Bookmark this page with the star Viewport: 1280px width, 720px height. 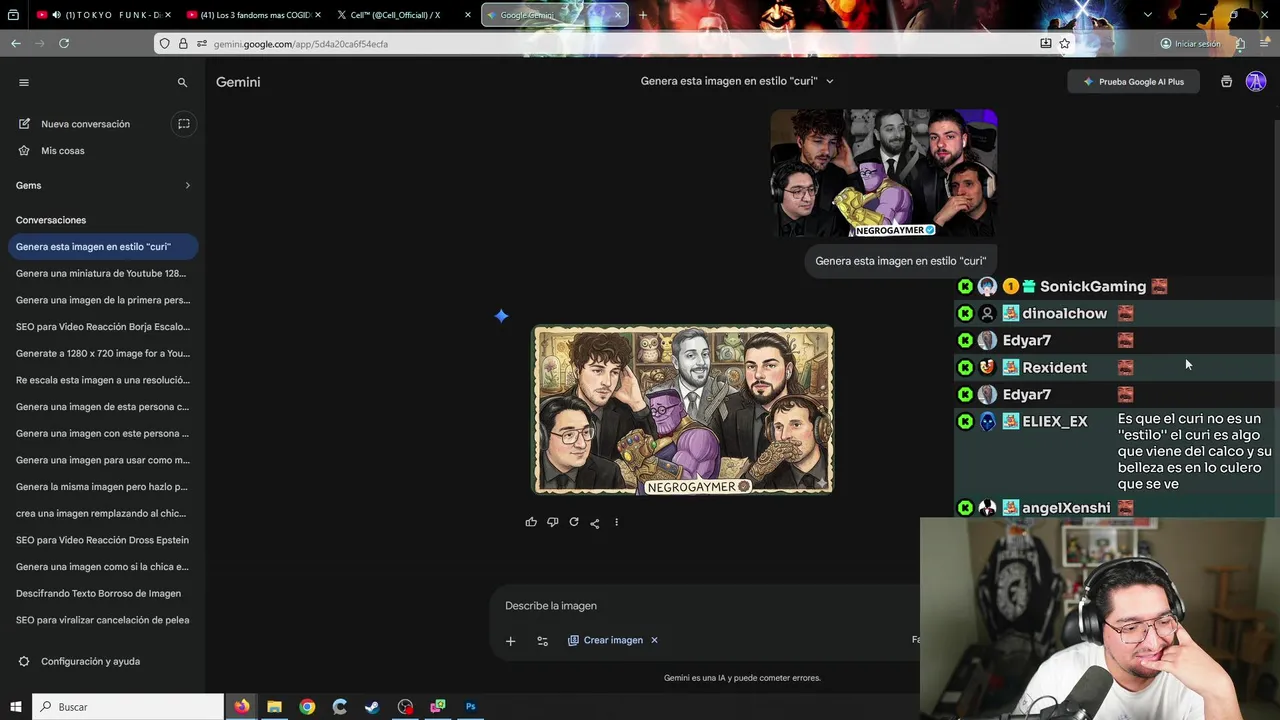click(x=1065, y=44)
